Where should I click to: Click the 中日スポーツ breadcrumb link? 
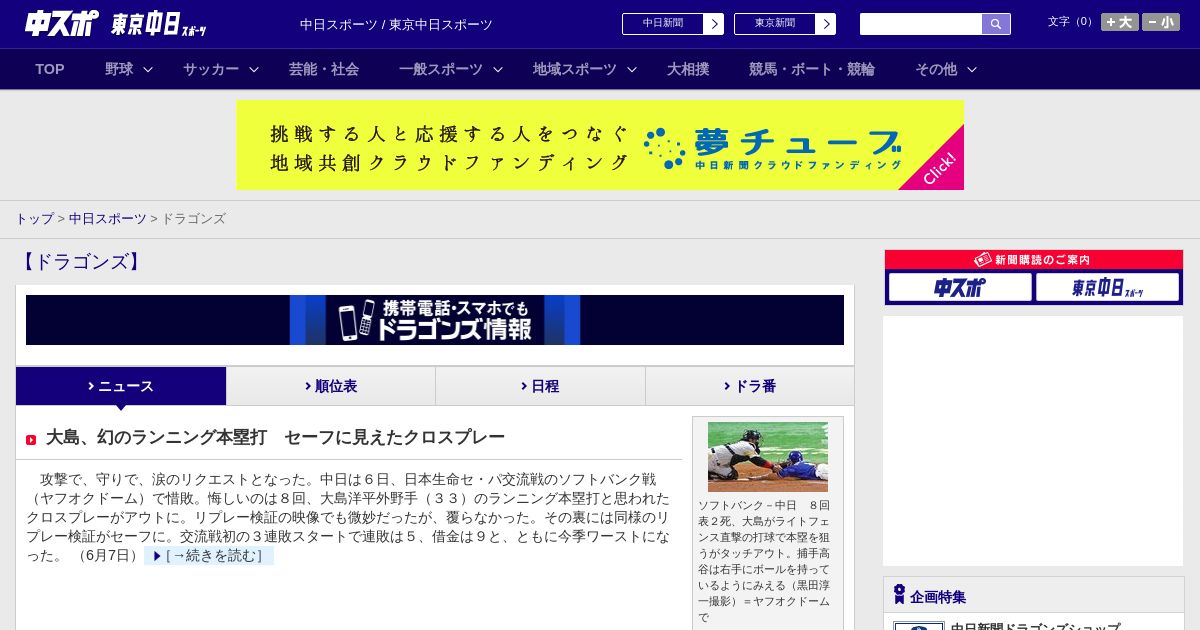[108, 218]
